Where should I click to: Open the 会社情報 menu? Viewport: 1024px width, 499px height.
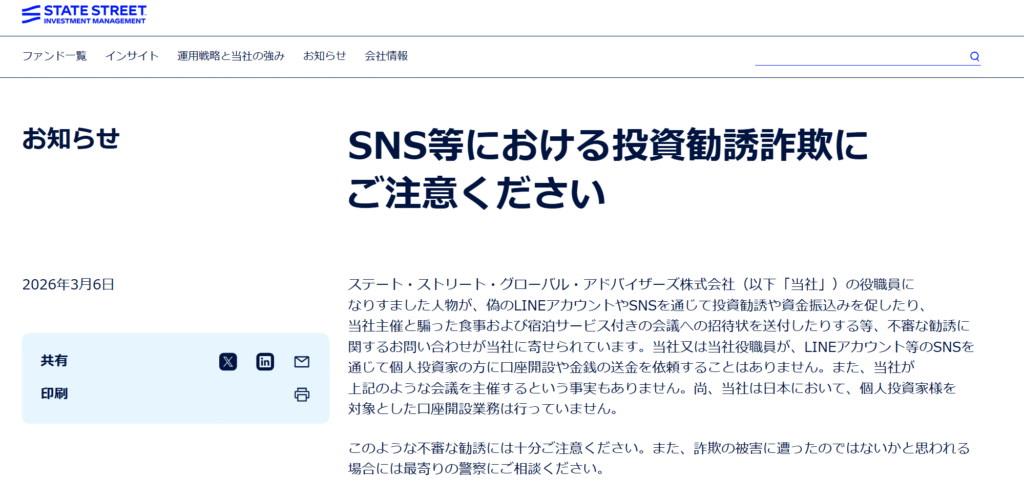click(x=386, y=56)
